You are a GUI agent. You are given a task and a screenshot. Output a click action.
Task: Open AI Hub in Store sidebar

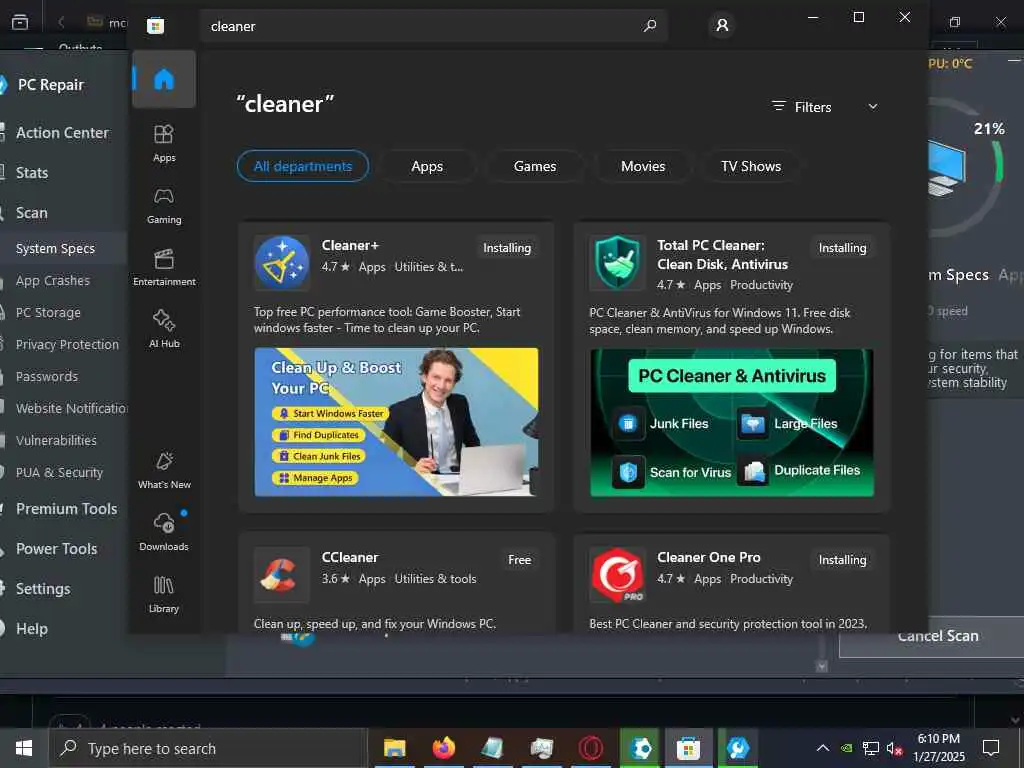point(164,329)
